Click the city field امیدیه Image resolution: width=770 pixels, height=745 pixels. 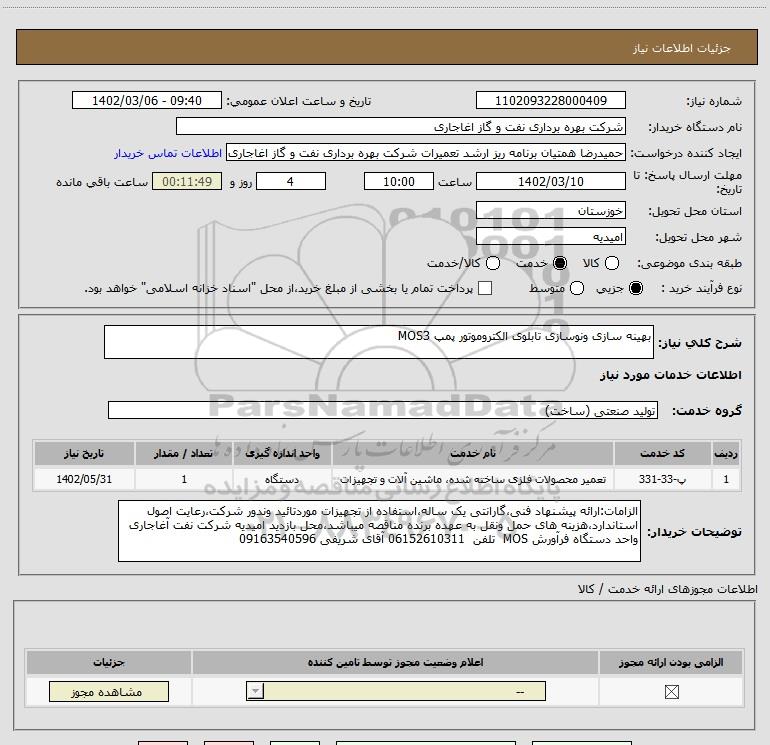(x=550, y=237)
